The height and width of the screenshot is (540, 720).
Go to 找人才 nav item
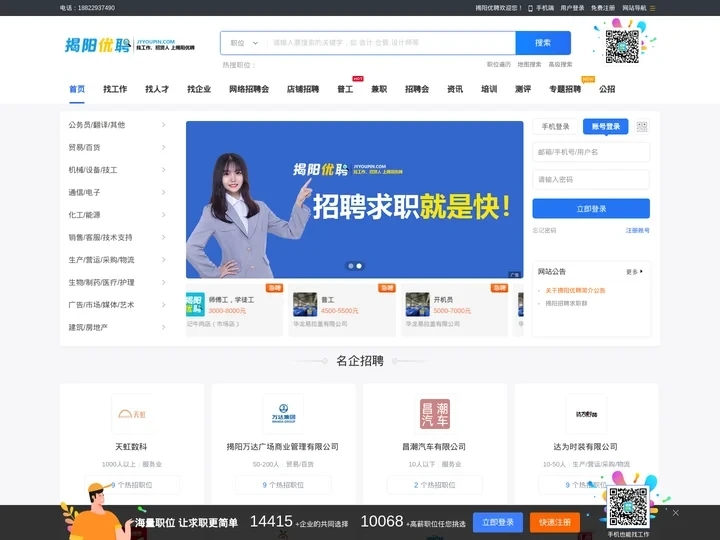157,89
